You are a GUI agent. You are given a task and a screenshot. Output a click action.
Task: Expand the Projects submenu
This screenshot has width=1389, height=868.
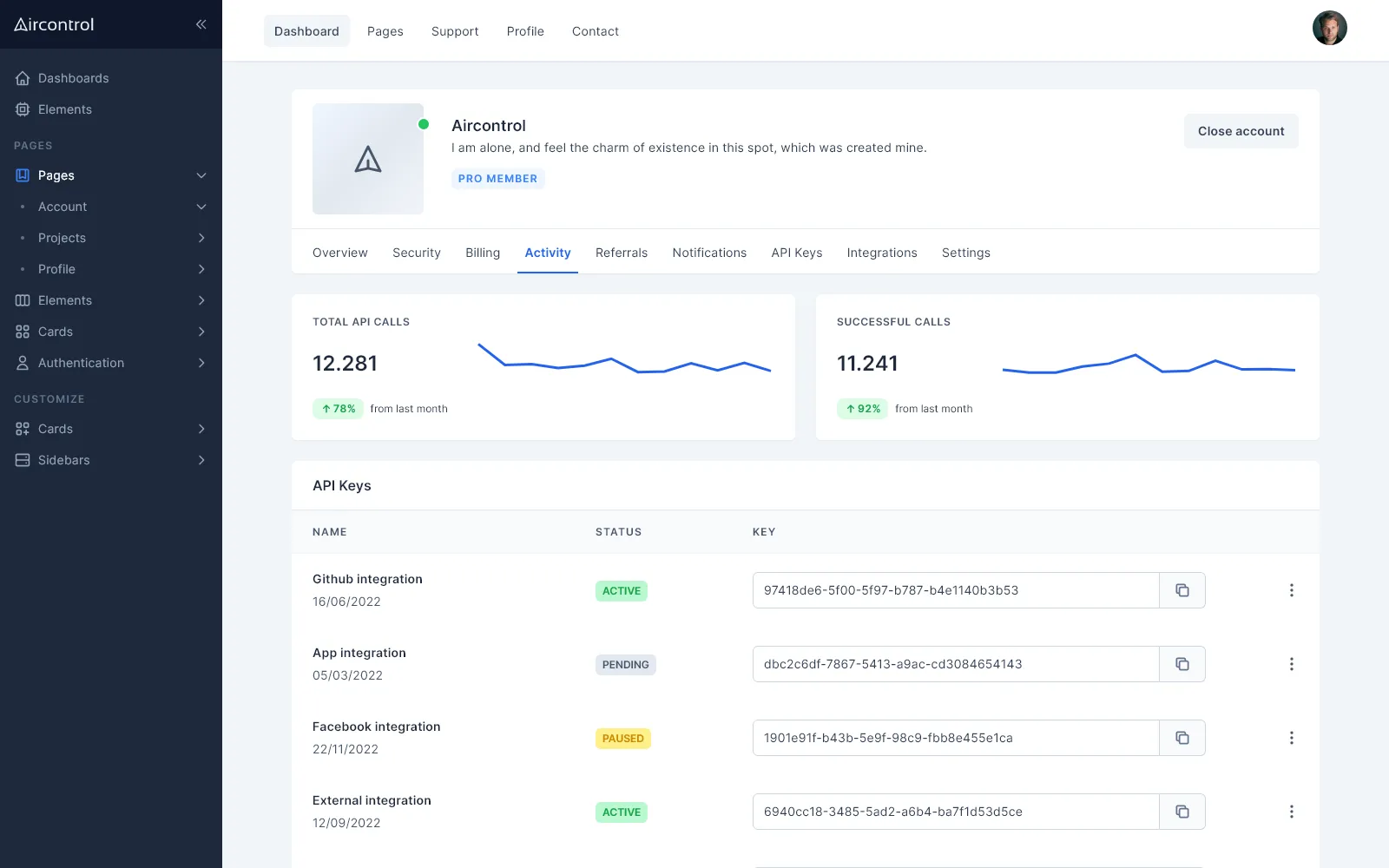pyautogui.click(x=201, y=238)
